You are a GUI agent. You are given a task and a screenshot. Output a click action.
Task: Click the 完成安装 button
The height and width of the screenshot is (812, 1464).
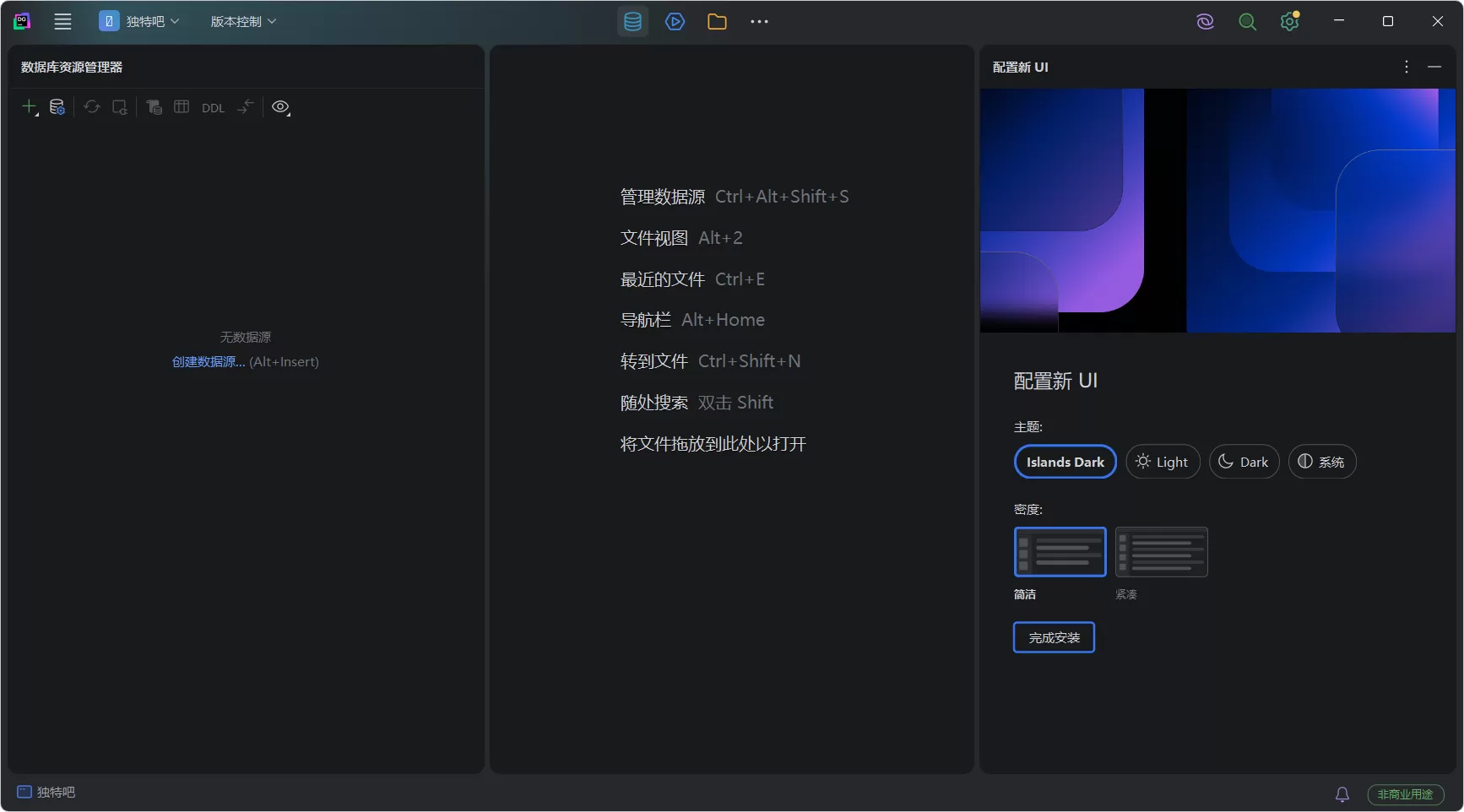(1053, 637)
